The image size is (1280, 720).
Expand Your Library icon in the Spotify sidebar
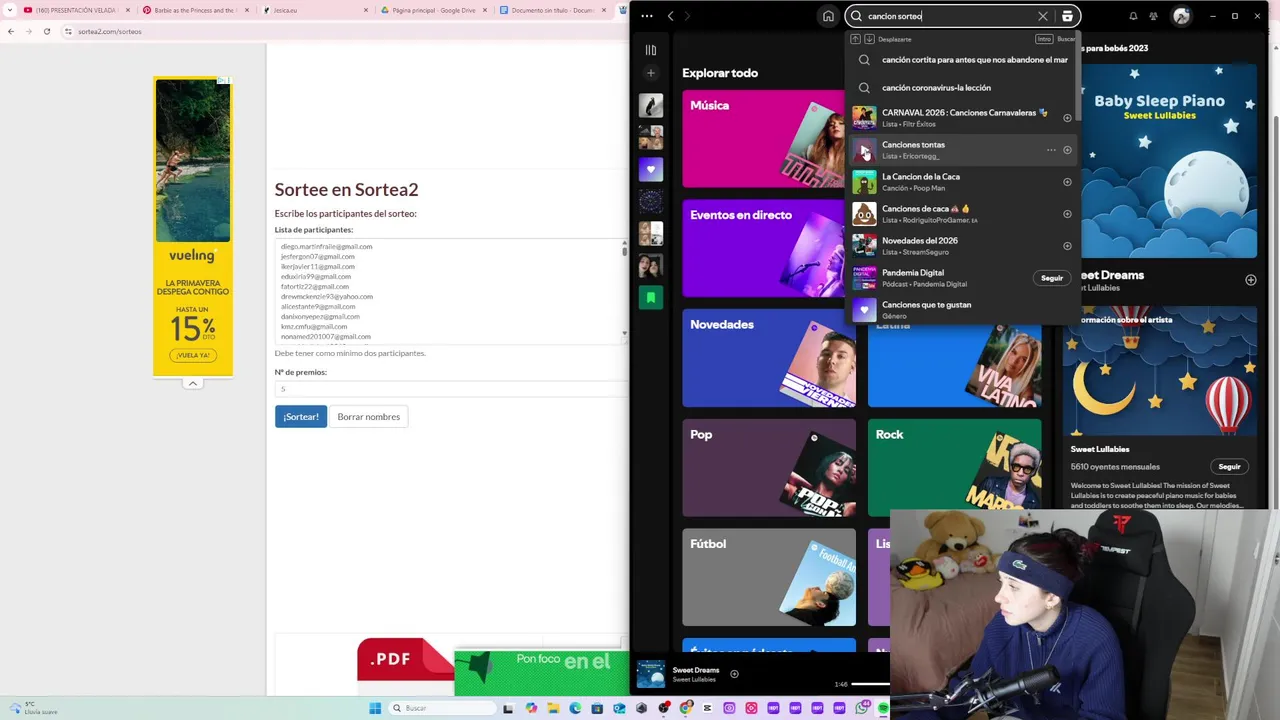point(651,50)
